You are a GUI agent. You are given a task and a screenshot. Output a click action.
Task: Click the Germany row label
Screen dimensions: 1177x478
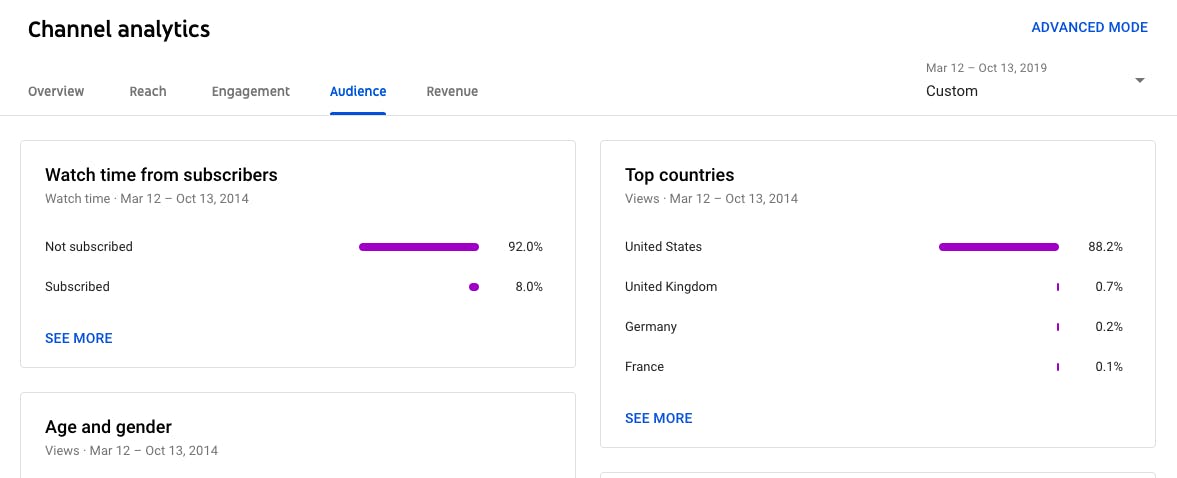[651, 327]
